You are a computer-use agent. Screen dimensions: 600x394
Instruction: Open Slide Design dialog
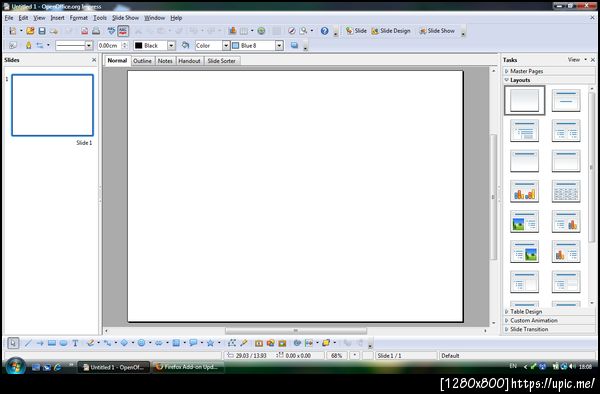click(391, 31)
